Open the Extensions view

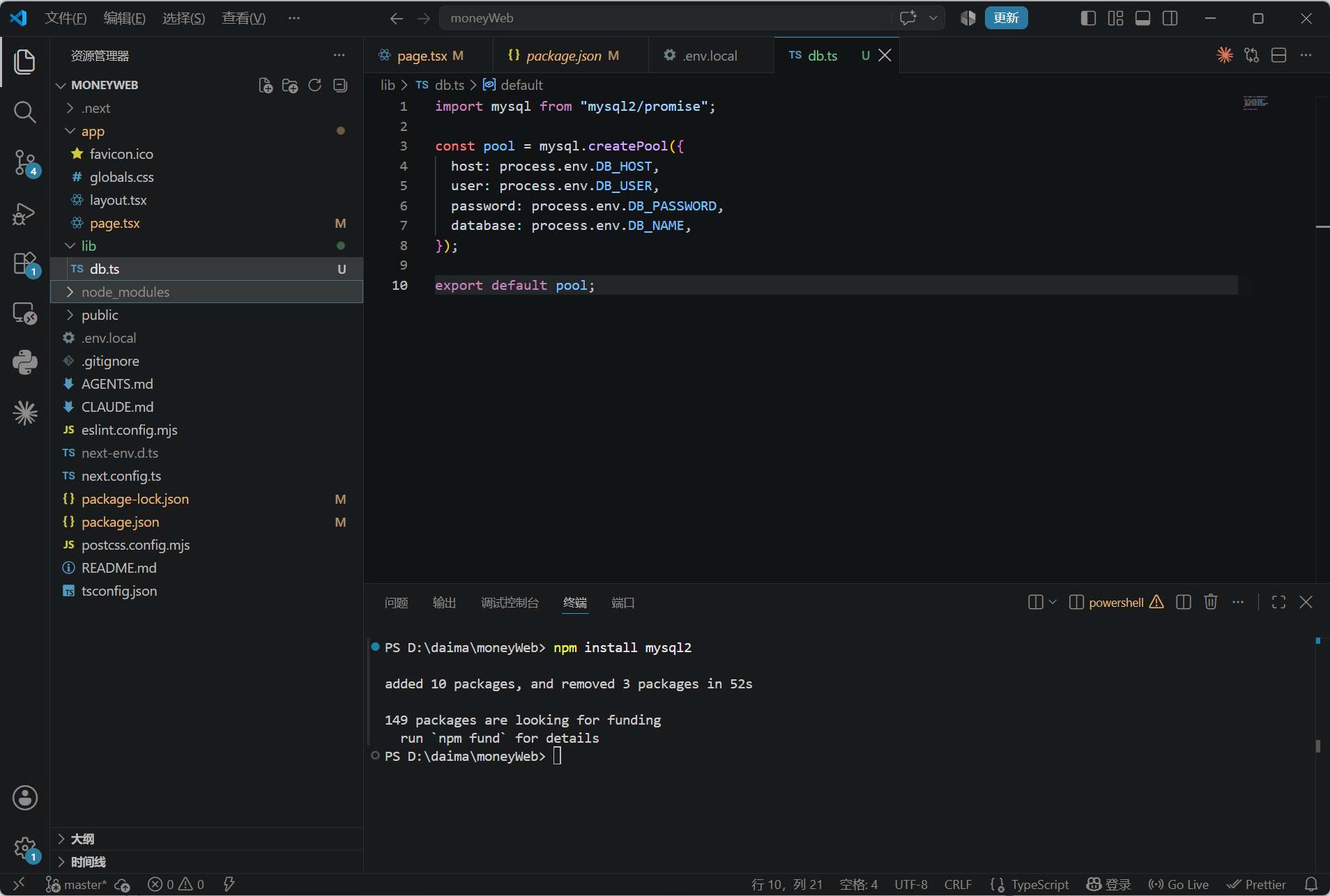(x=25, y=265)
